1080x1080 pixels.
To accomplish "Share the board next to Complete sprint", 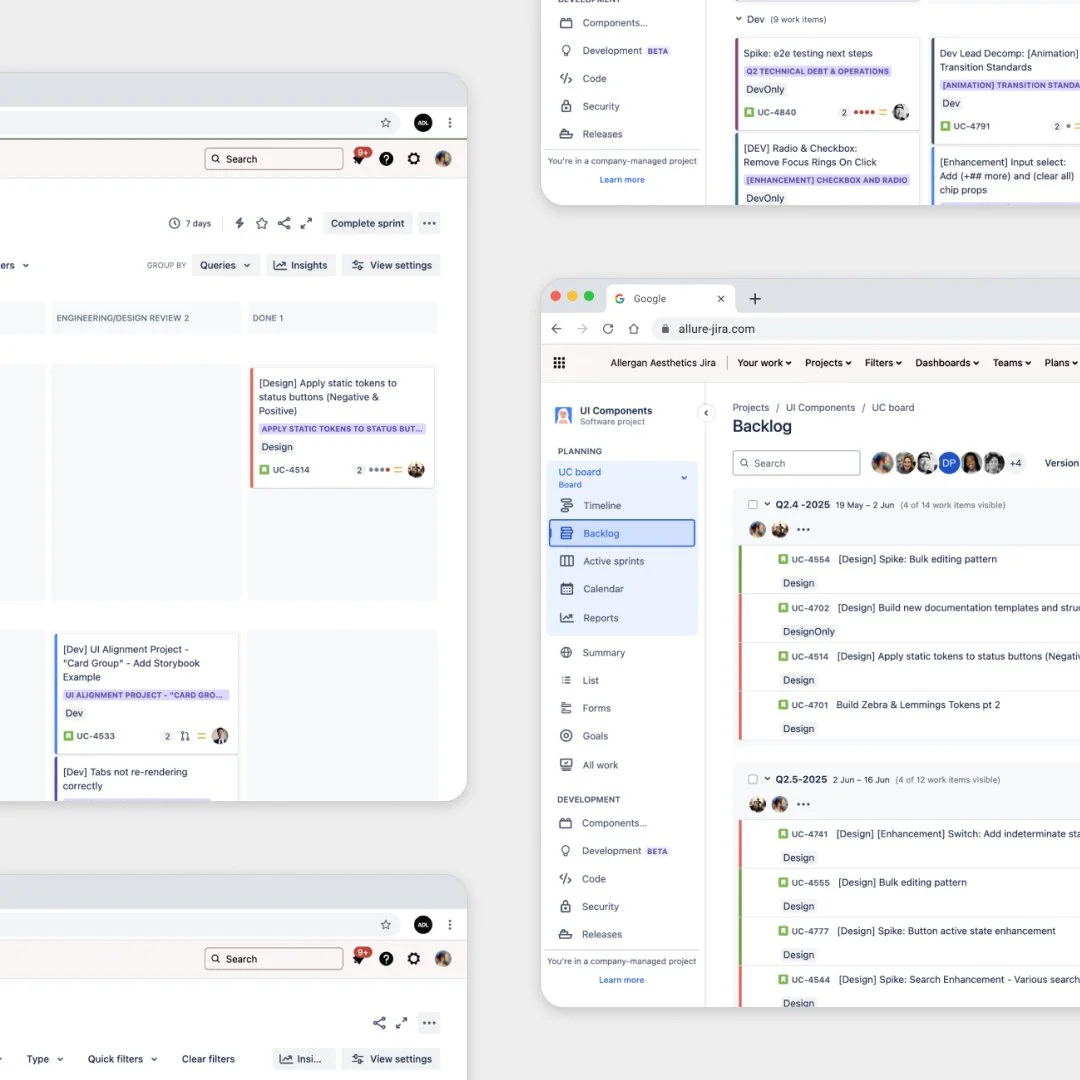I will pos(284,223).
